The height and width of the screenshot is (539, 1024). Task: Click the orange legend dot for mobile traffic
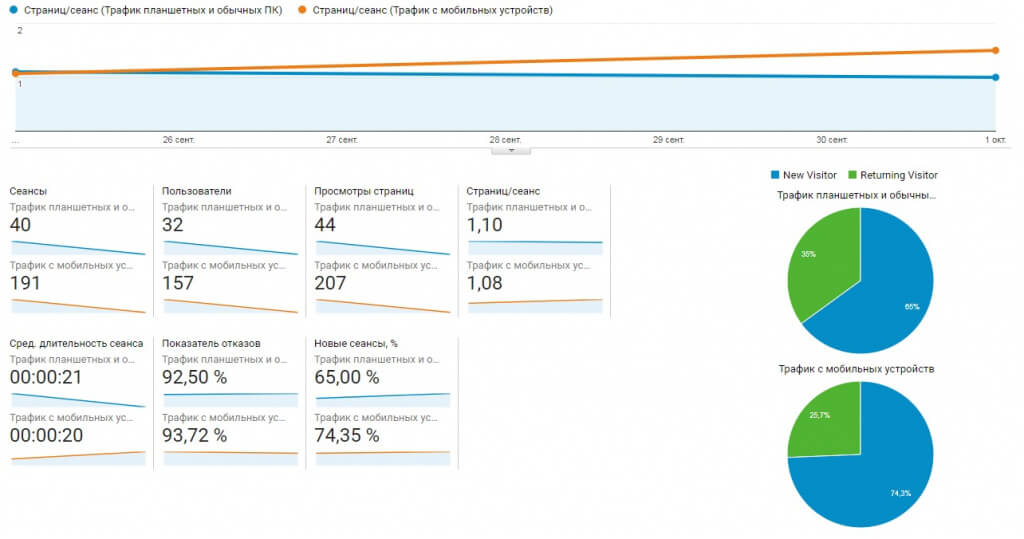tap(302, 10)
